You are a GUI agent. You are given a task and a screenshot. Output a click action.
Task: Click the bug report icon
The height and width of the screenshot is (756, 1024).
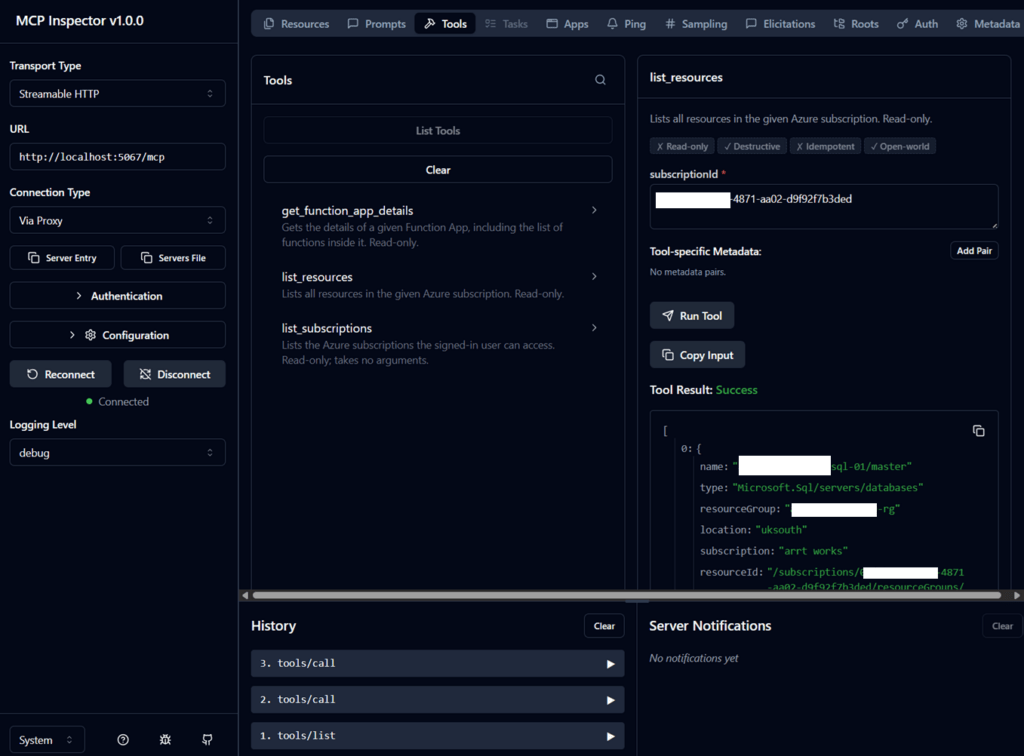(165, 740)
